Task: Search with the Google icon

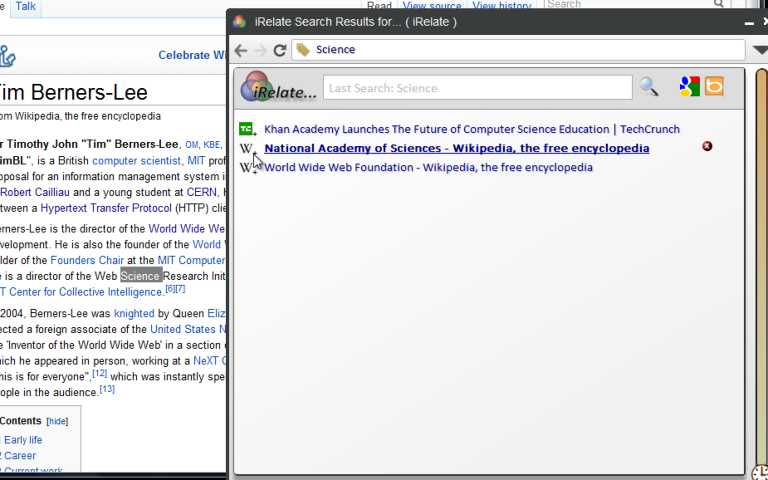Action: pyautogui.click(x=690, y=87)
